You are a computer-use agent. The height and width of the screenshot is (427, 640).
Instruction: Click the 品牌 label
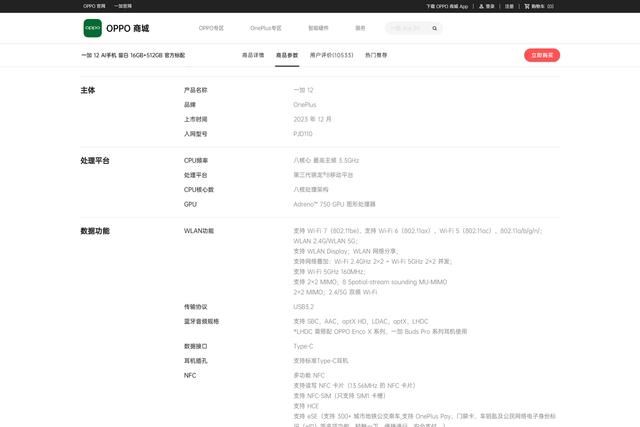click(x=190, y=105)
